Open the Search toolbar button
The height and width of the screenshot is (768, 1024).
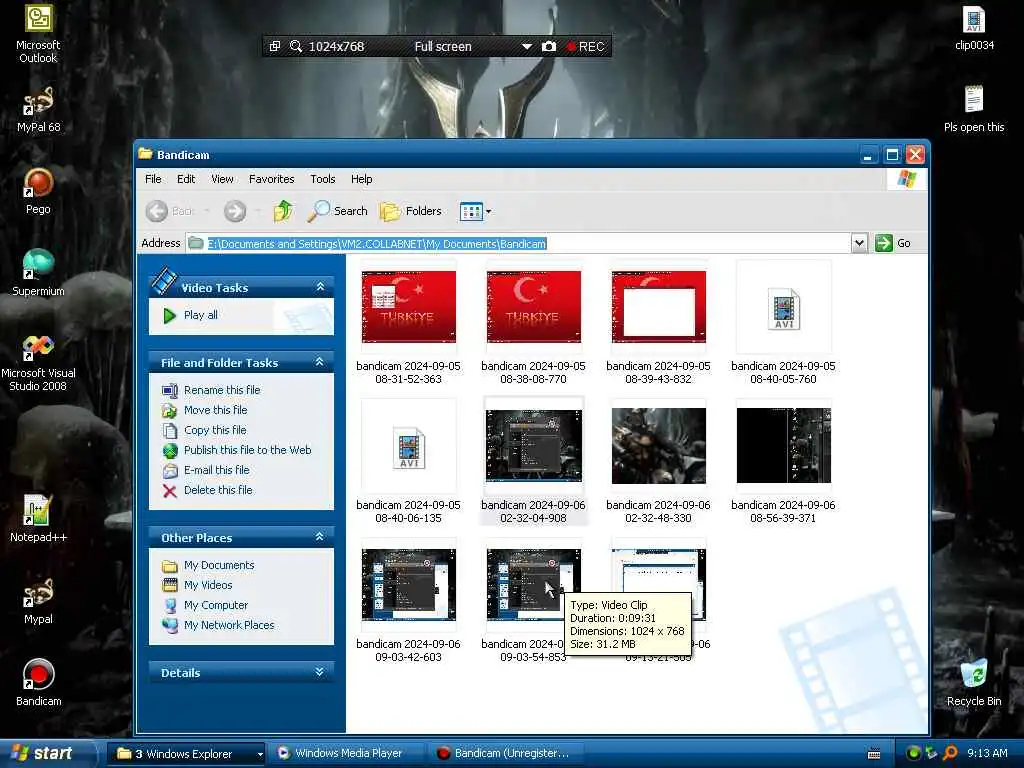tap(338, 211)
